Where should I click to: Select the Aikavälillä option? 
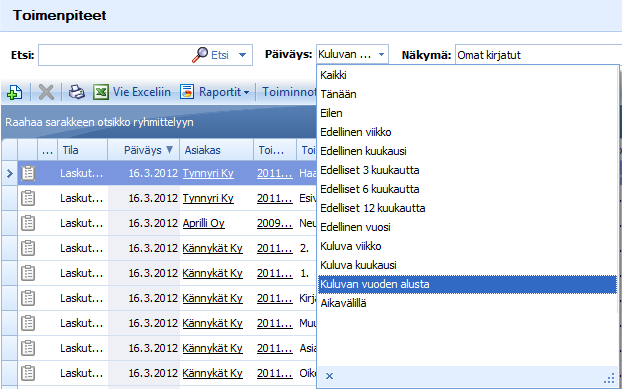pyautogui.click(x=343, y=303)
